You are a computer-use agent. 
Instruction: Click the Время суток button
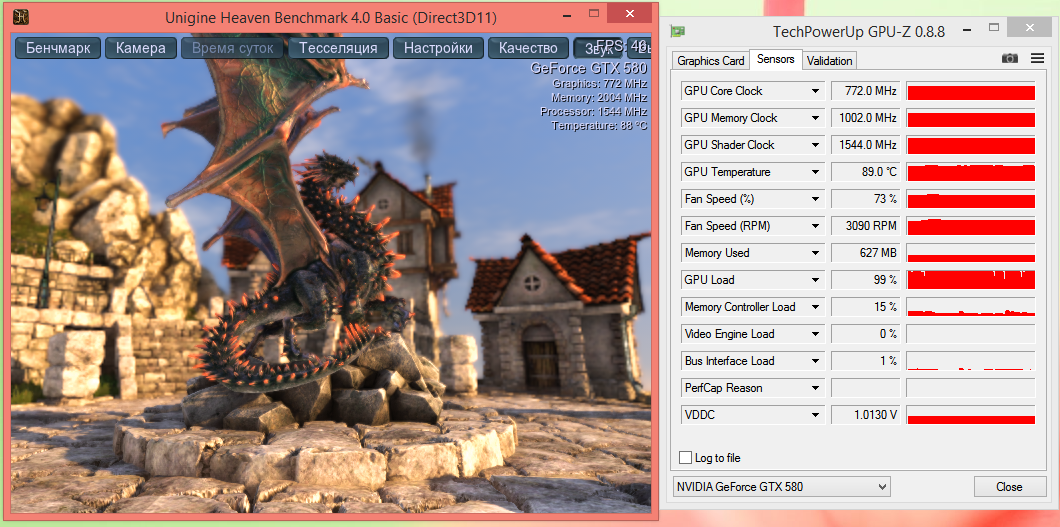[x=233, y=48]
